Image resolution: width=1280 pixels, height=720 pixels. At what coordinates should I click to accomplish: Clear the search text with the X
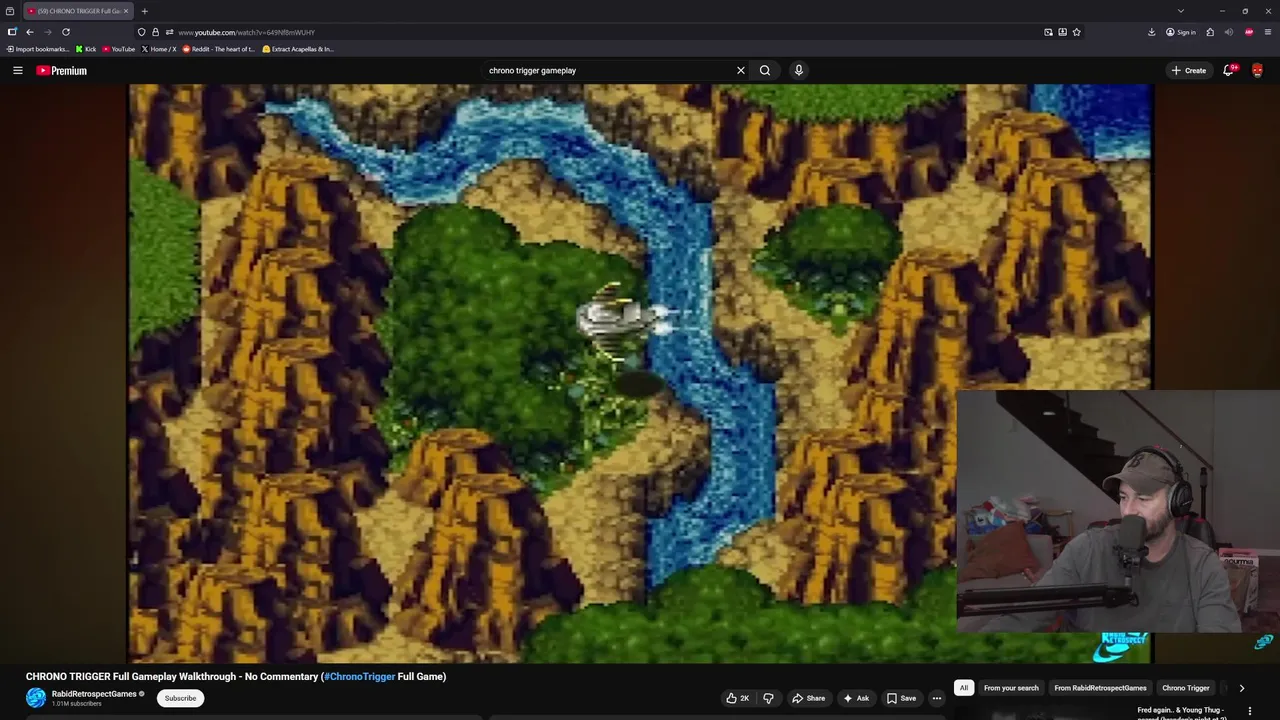[741, 70]
